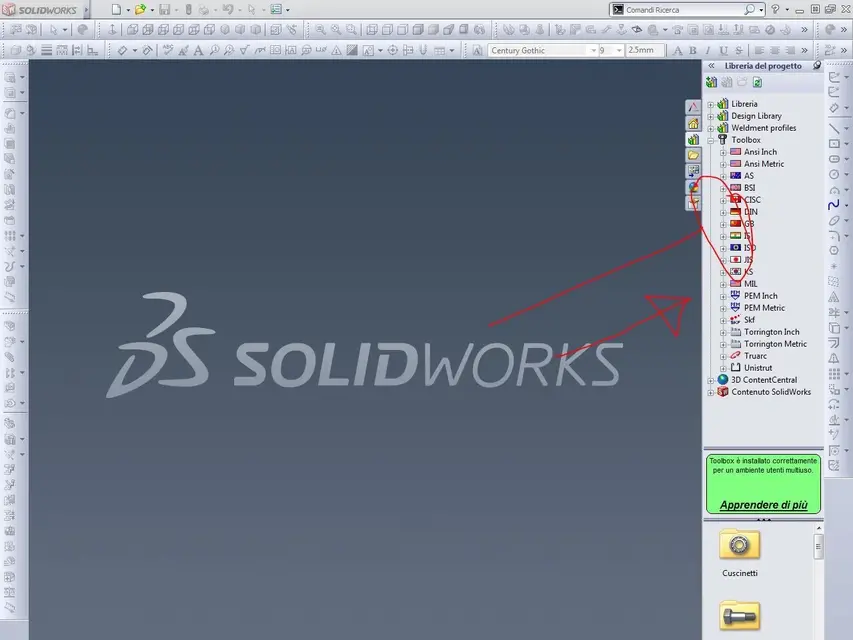This screenshot has width=853, height=640.
Task: Click the 2.5mm text height field
Action: click(645, 50)
